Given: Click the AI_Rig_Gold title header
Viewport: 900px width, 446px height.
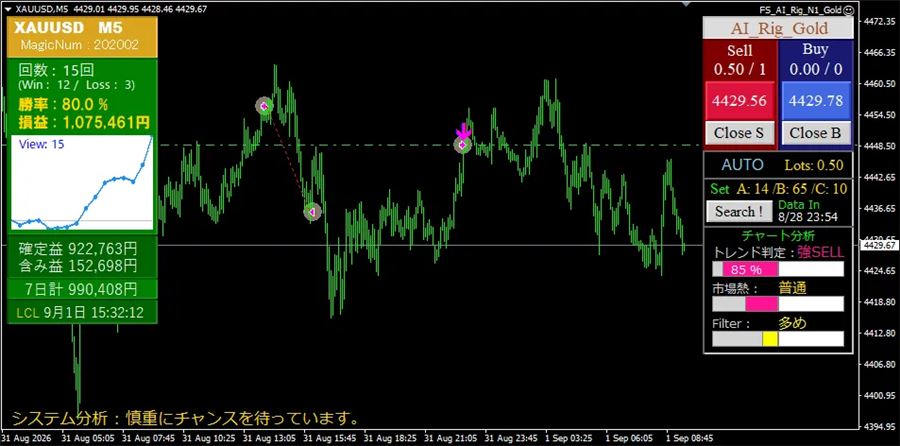Looking at the screenshot, I should [x=778, y=28].
